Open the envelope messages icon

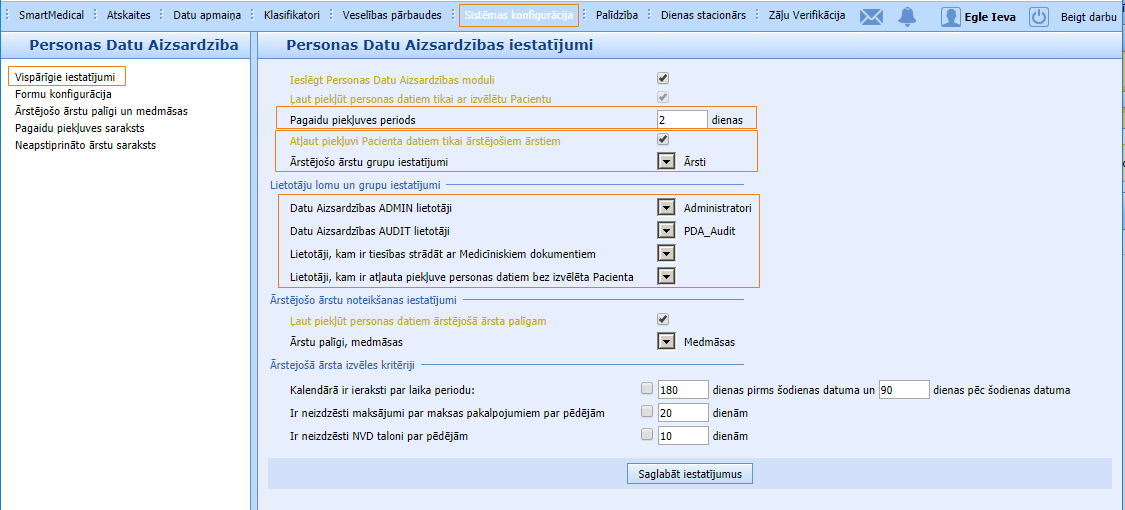click(872, 16)
